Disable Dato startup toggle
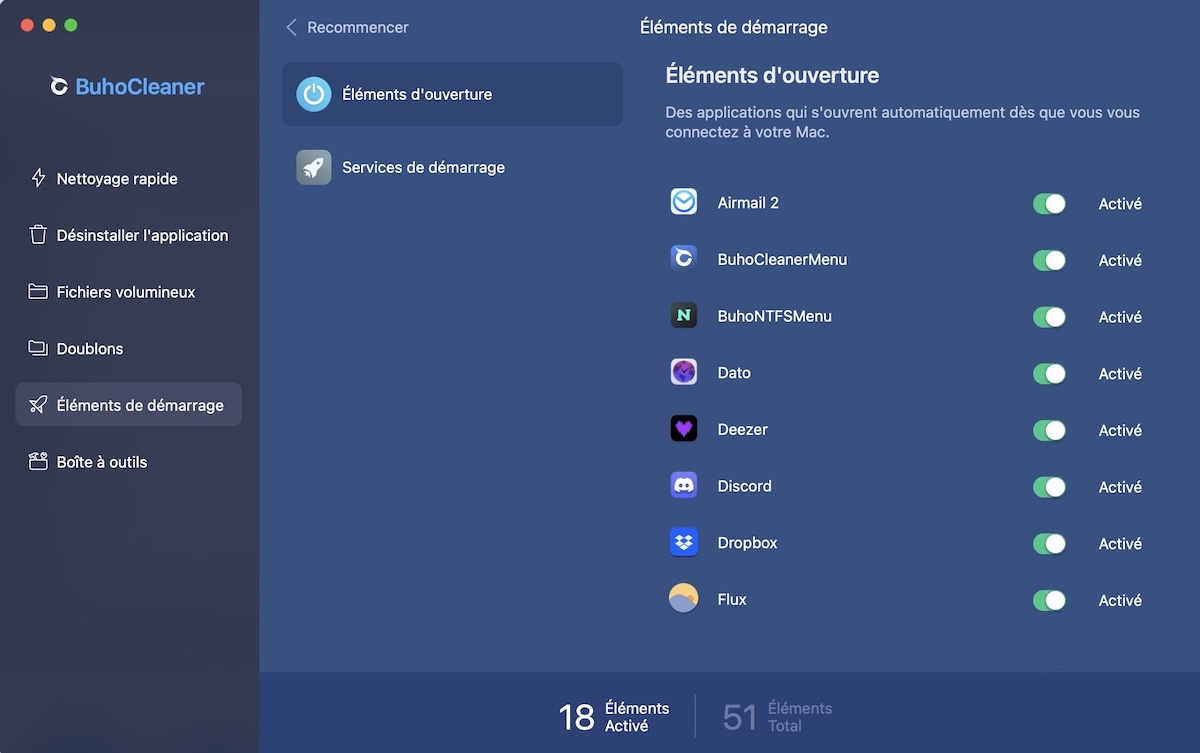The height and width of the screenshot is (753, 1200). 1049,374
